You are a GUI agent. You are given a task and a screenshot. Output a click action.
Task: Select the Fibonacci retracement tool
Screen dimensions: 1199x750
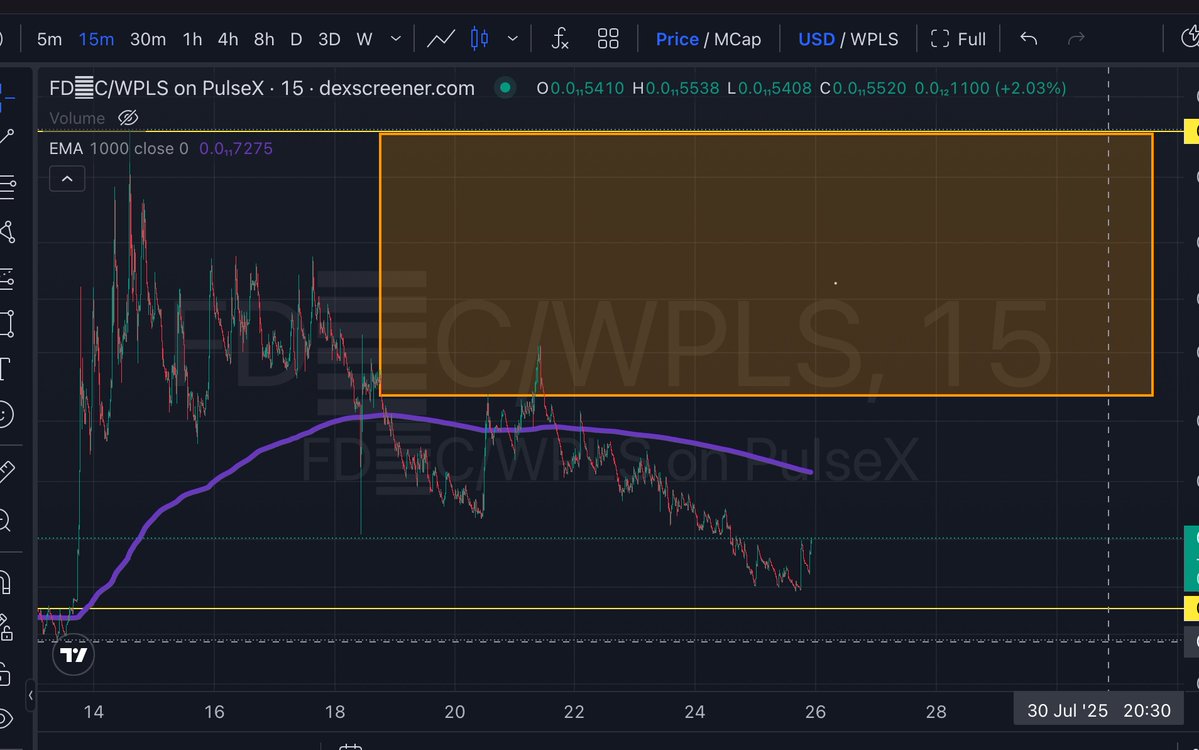click(x=7, y=187)
